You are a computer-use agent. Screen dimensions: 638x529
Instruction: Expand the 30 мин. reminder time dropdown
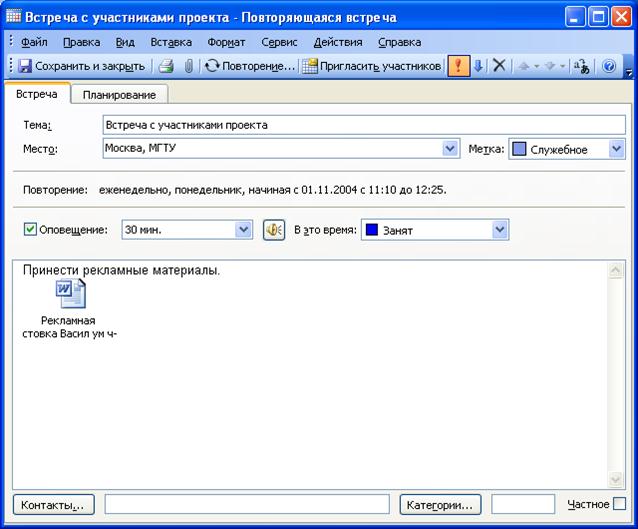coord(243,230)
